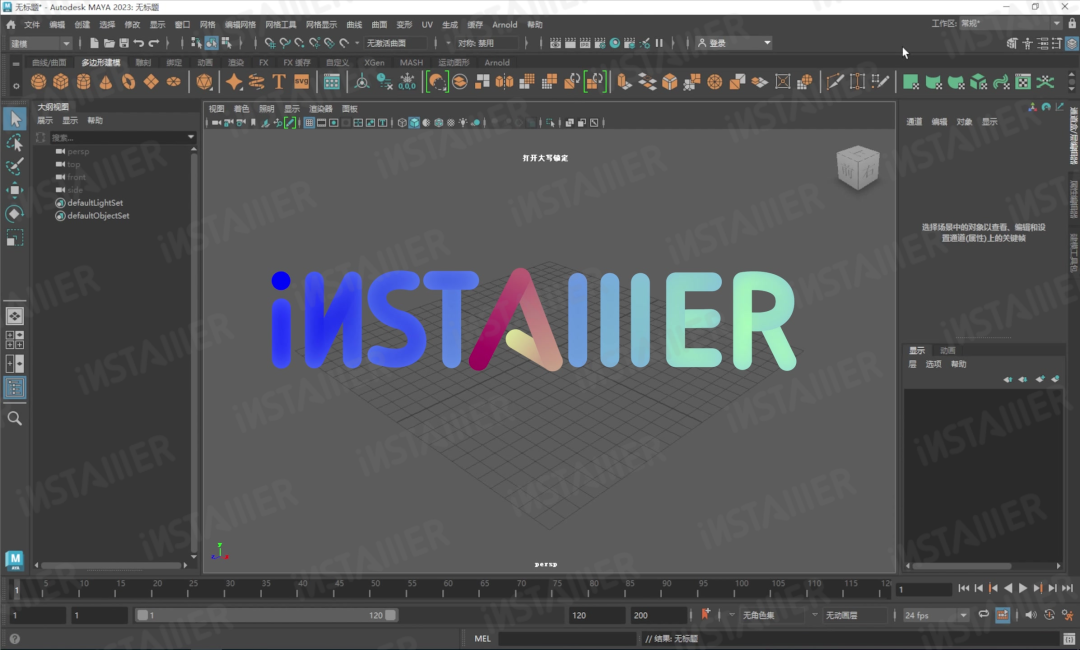This screenshot has height=650, width=1080.
Task: Switch to the XGen shelf tab
Action: tap(374, 63)
